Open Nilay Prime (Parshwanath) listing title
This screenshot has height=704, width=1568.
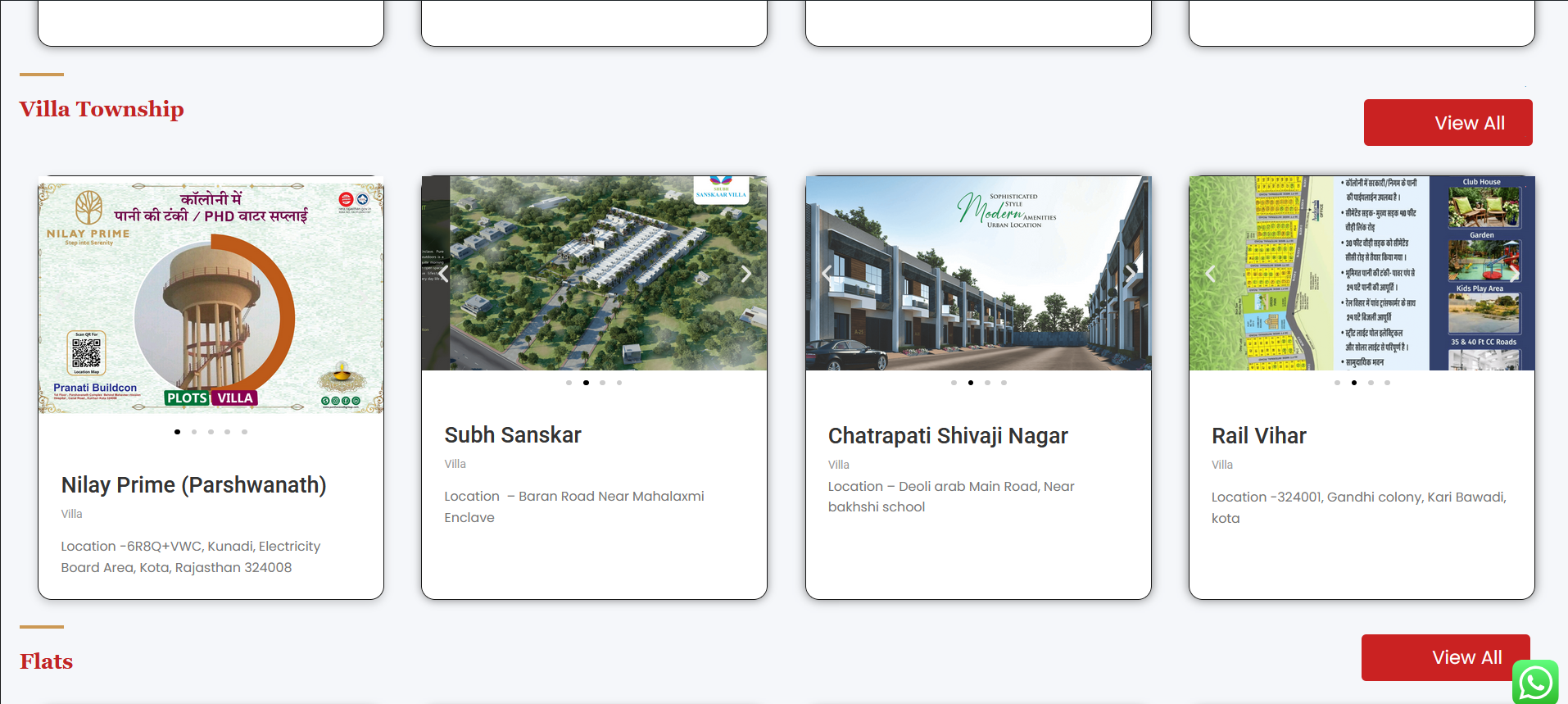pyautogui.click(x=193, y=485)
